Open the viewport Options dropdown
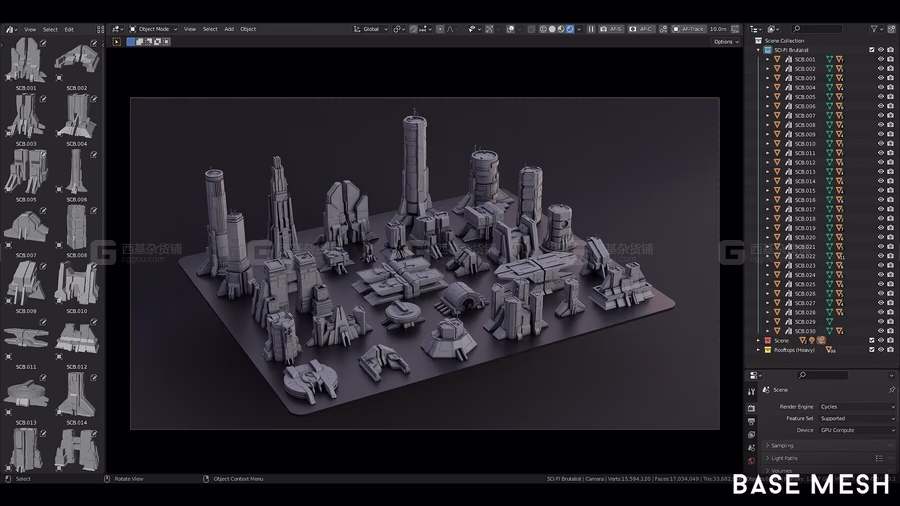Screen dimensions: 900x506 coord(726,41)
